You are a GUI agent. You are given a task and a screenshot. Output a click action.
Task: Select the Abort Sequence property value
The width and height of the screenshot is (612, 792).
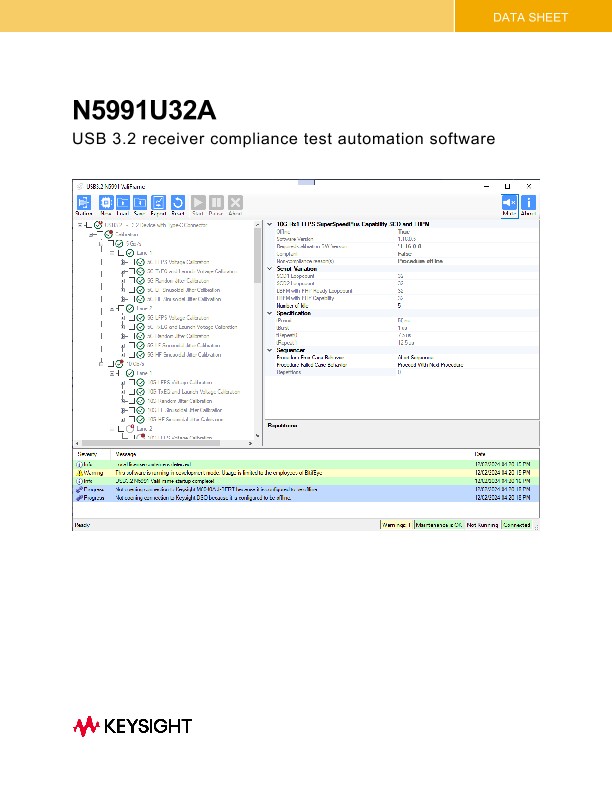tap(415, 358)
